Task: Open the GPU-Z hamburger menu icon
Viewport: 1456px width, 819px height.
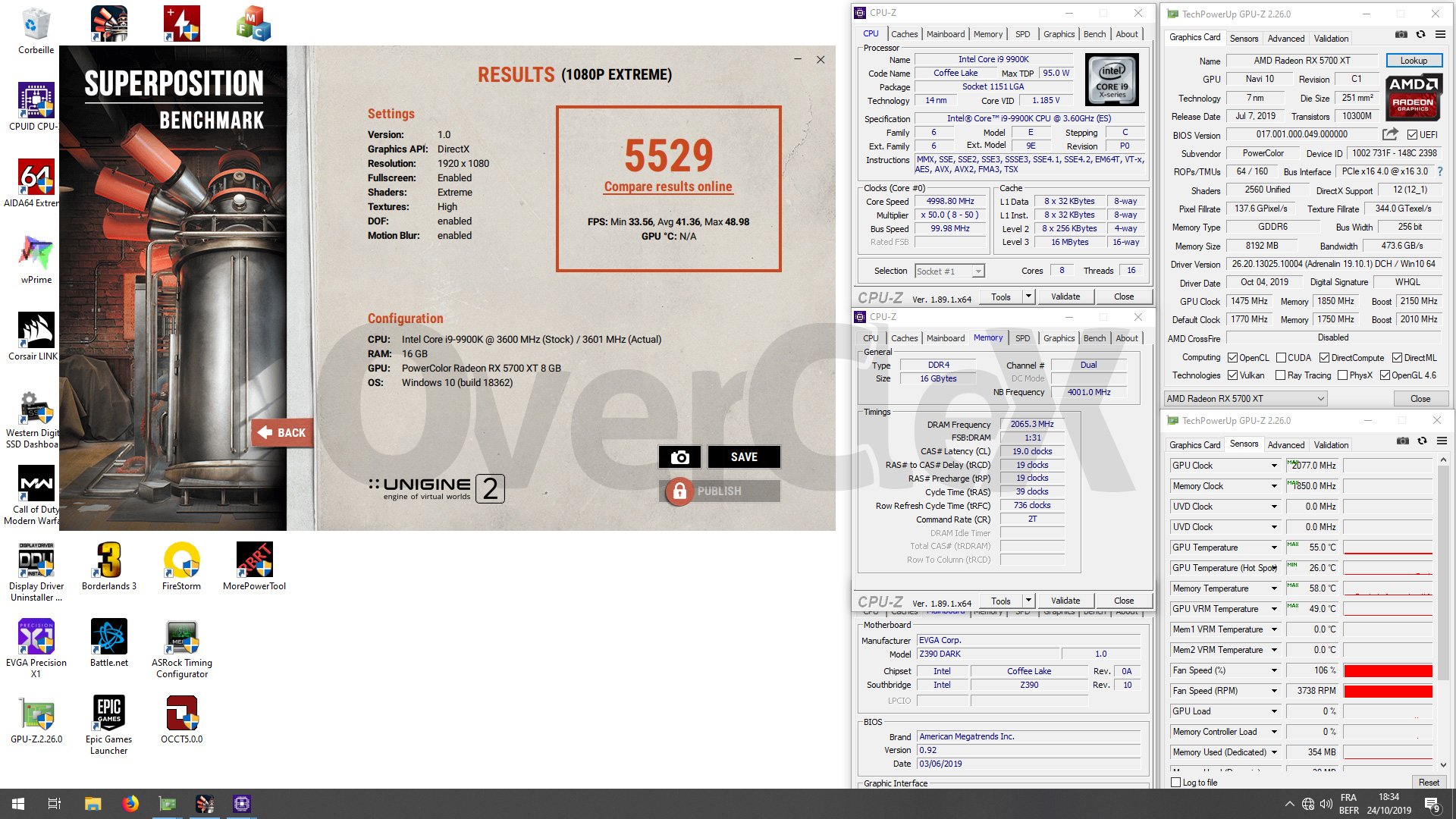Action: (1440, 34)
